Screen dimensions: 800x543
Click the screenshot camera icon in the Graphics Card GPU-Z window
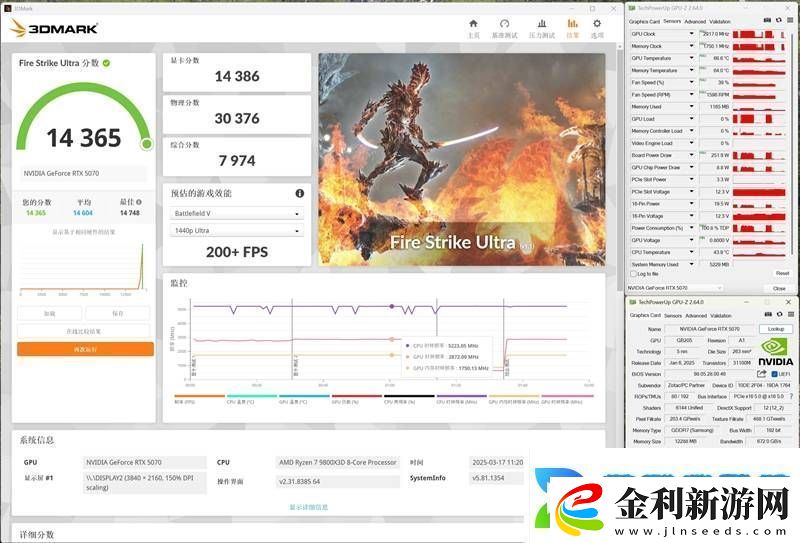coord(768,315)
